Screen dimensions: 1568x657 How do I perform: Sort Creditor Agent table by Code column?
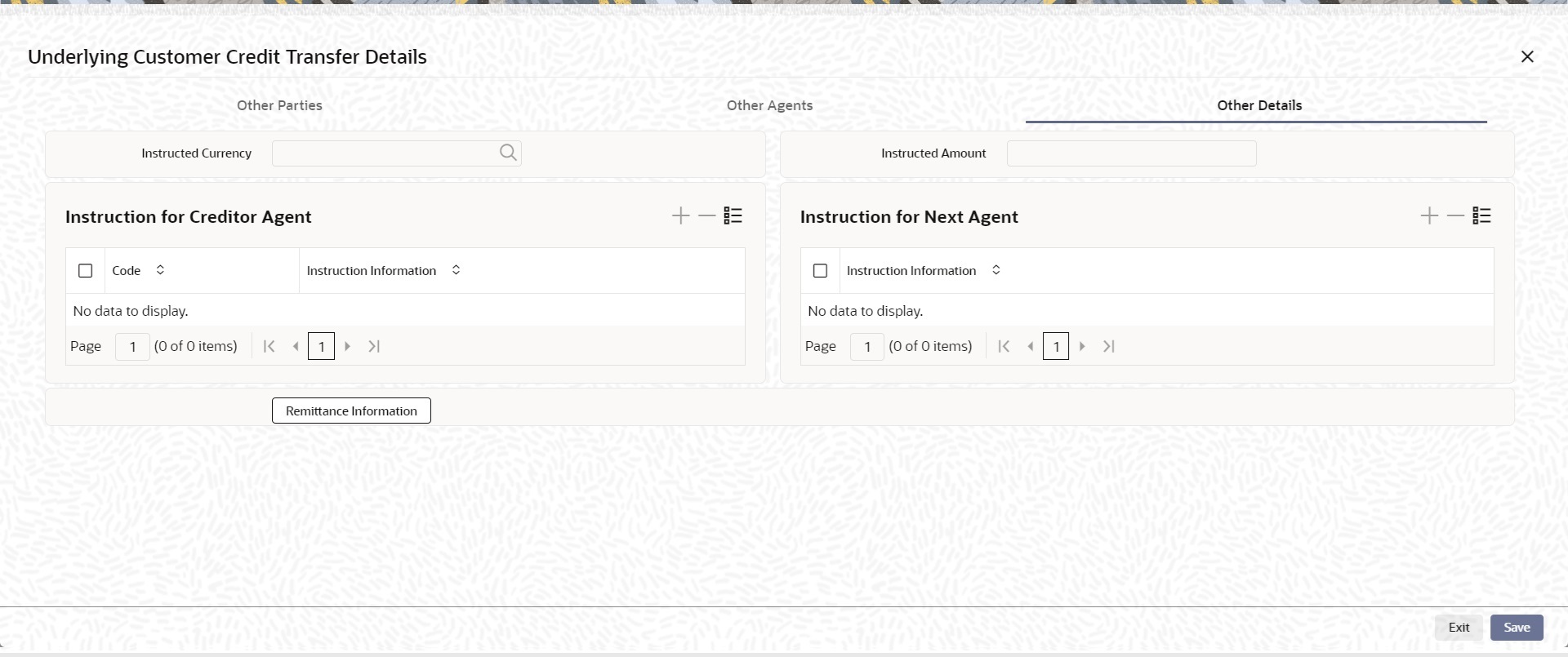coord(160,270)
